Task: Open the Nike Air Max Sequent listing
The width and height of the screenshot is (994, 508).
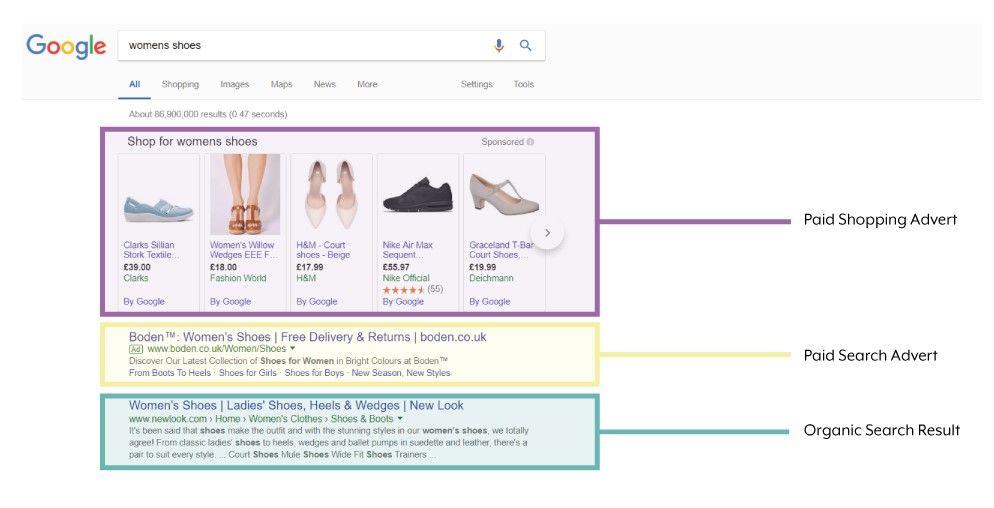Action: (408, 249)
